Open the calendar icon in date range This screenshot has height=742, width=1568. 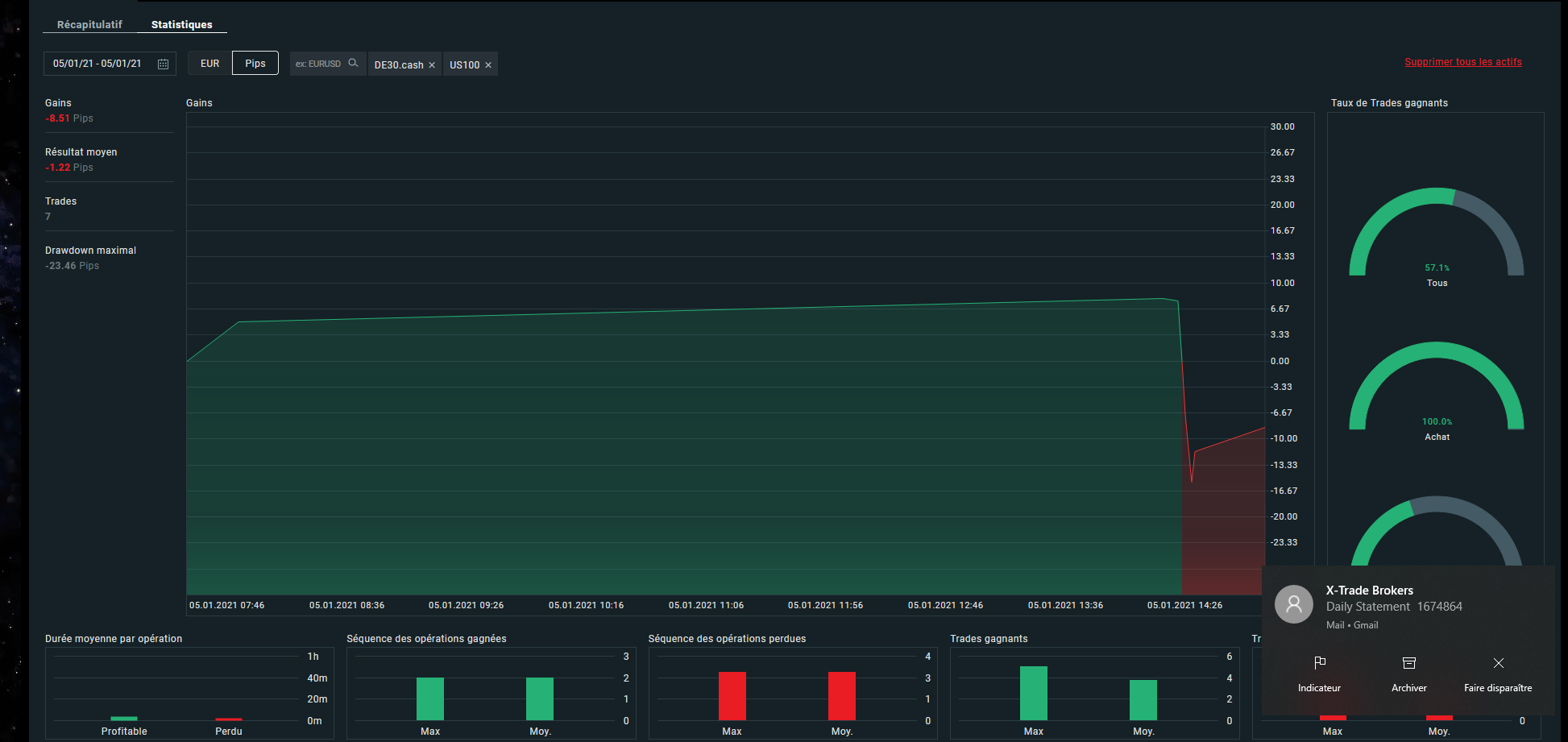163,64
